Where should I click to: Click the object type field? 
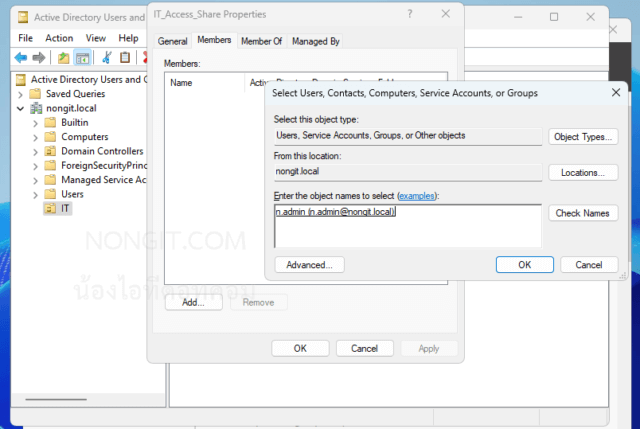[x=408, y=136]
